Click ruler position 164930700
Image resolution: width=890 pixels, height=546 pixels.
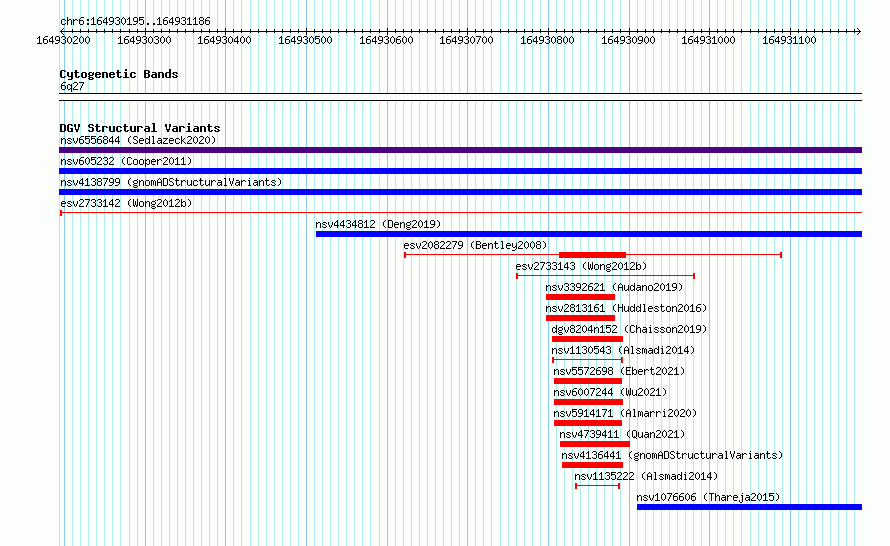[x=467, y=40]
